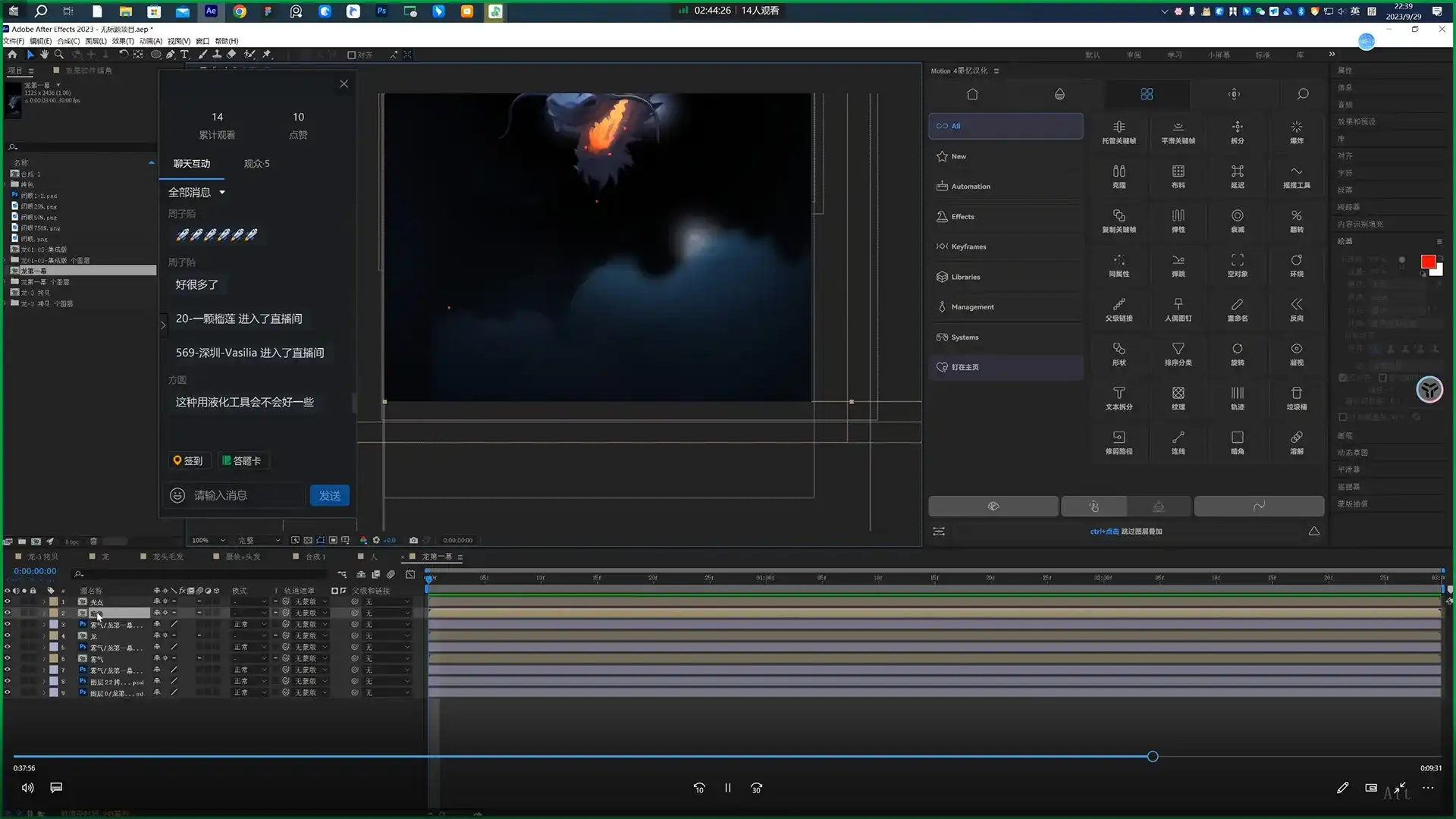
Task: Open blend mode dropdown for layer 3
Action: click(x=249, y=624)
